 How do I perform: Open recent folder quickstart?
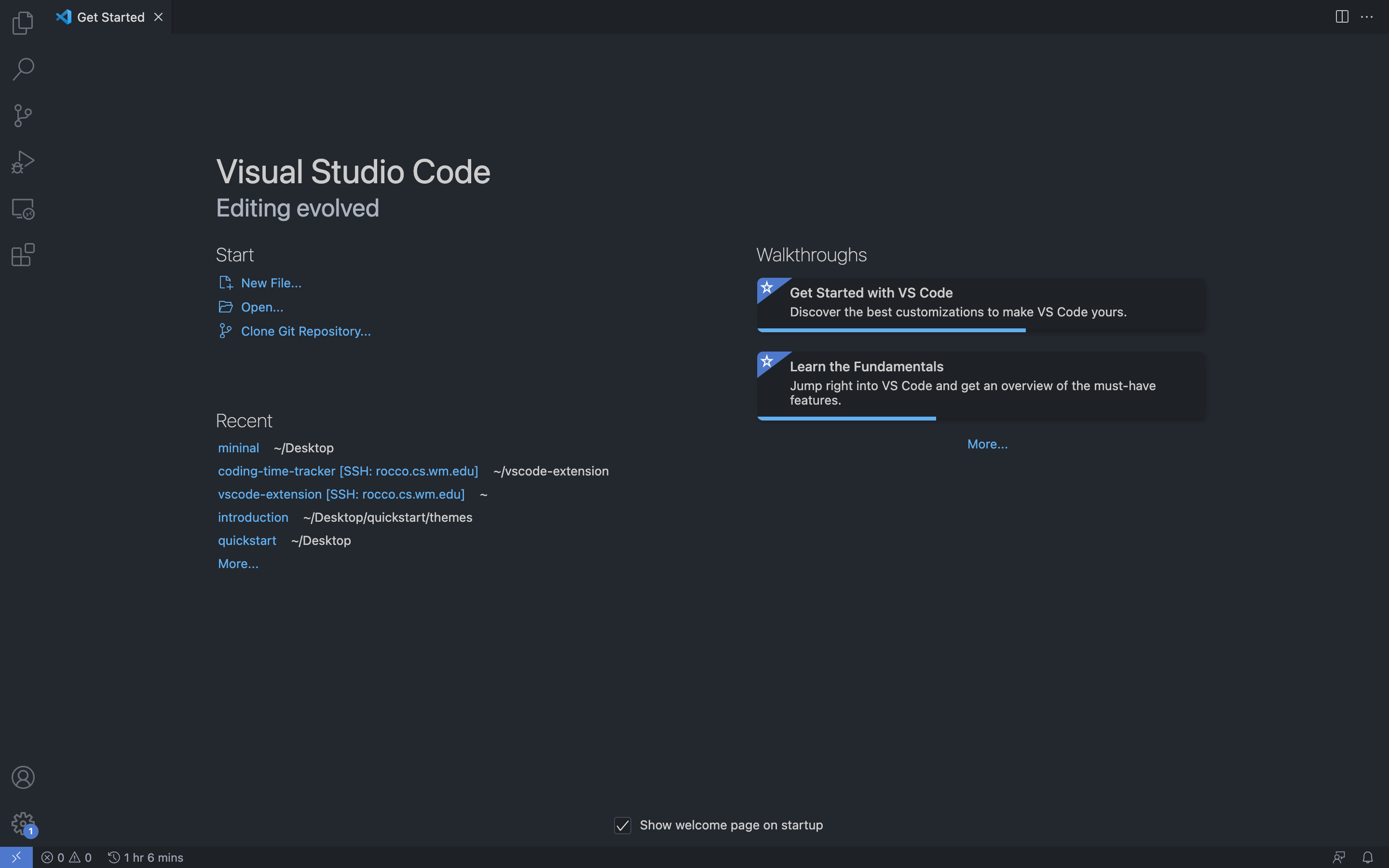click(x=247, y=540)
